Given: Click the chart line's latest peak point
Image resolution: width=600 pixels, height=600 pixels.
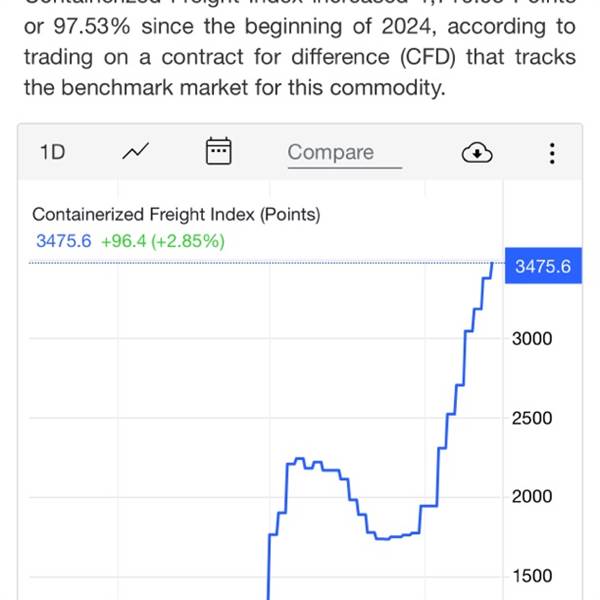Looking at the screenshot, I should pos(492,264).
